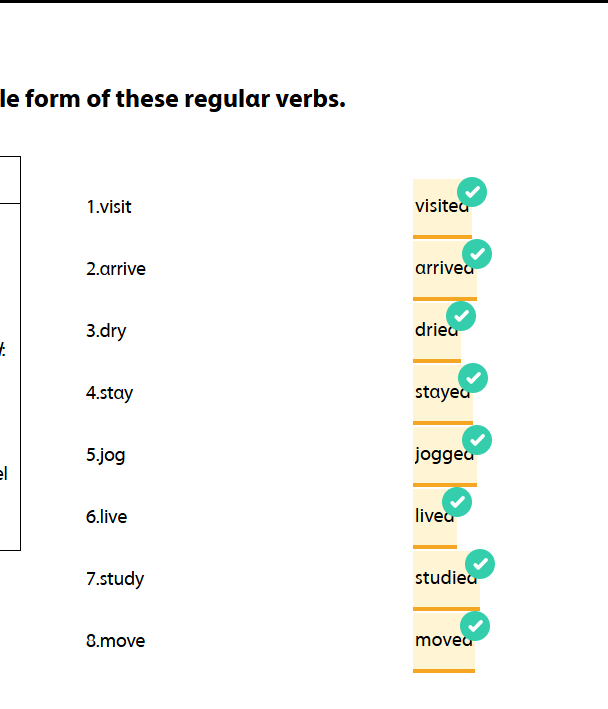Viewport: 608px width, 709px height.
Task: Click the question label "1.visit"
Action: [x=109, y=207]
